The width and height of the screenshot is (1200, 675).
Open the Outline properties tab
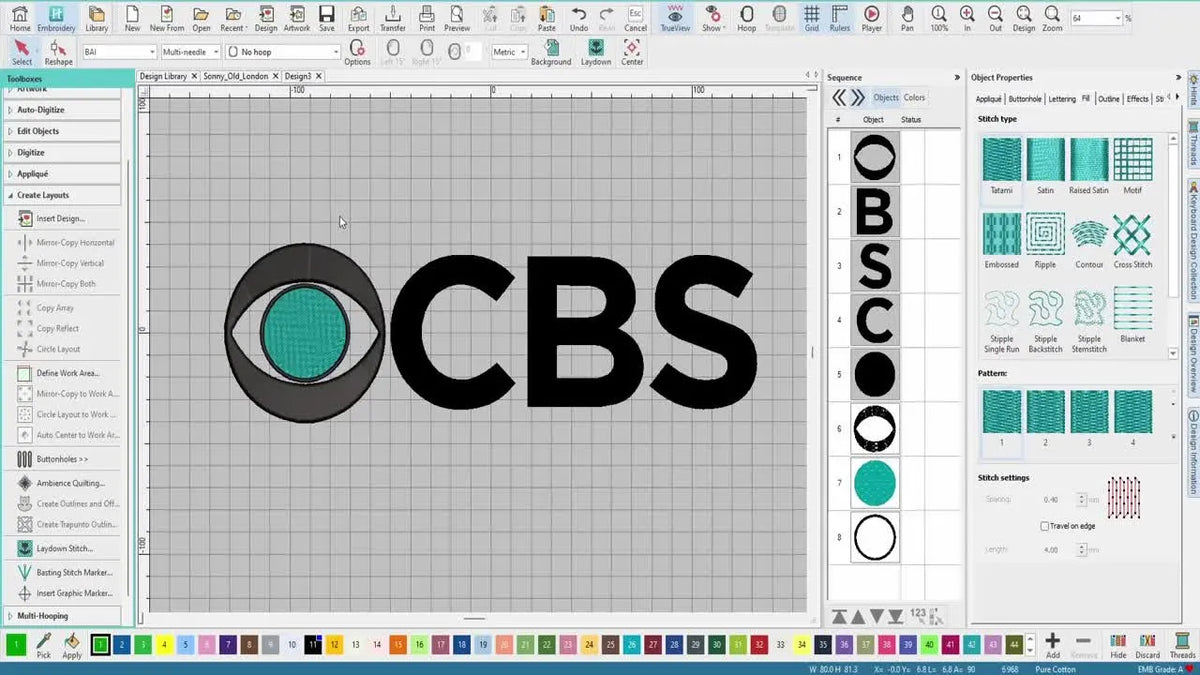tap(1108, 99)
